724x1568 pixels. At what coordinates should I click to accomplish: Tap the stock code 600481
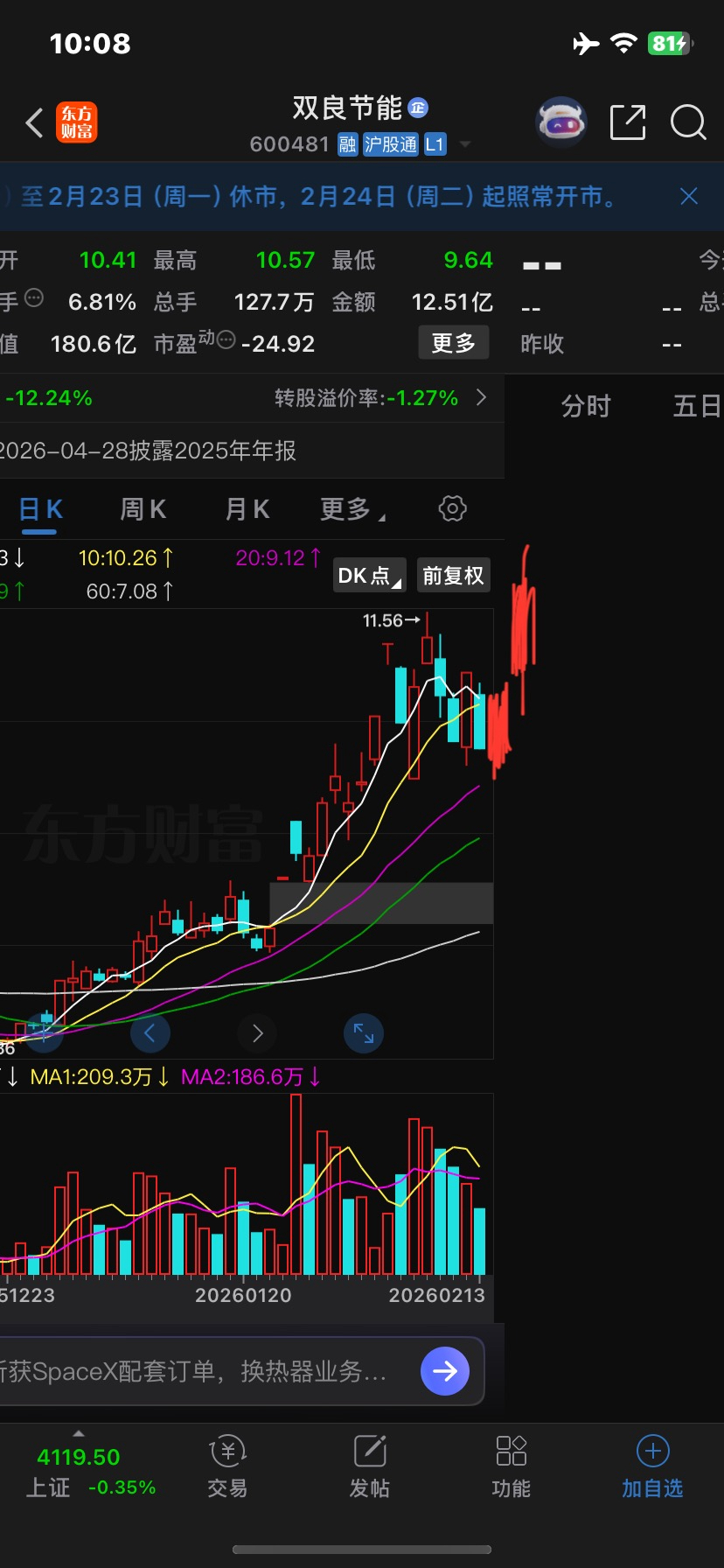pos(289,144)
